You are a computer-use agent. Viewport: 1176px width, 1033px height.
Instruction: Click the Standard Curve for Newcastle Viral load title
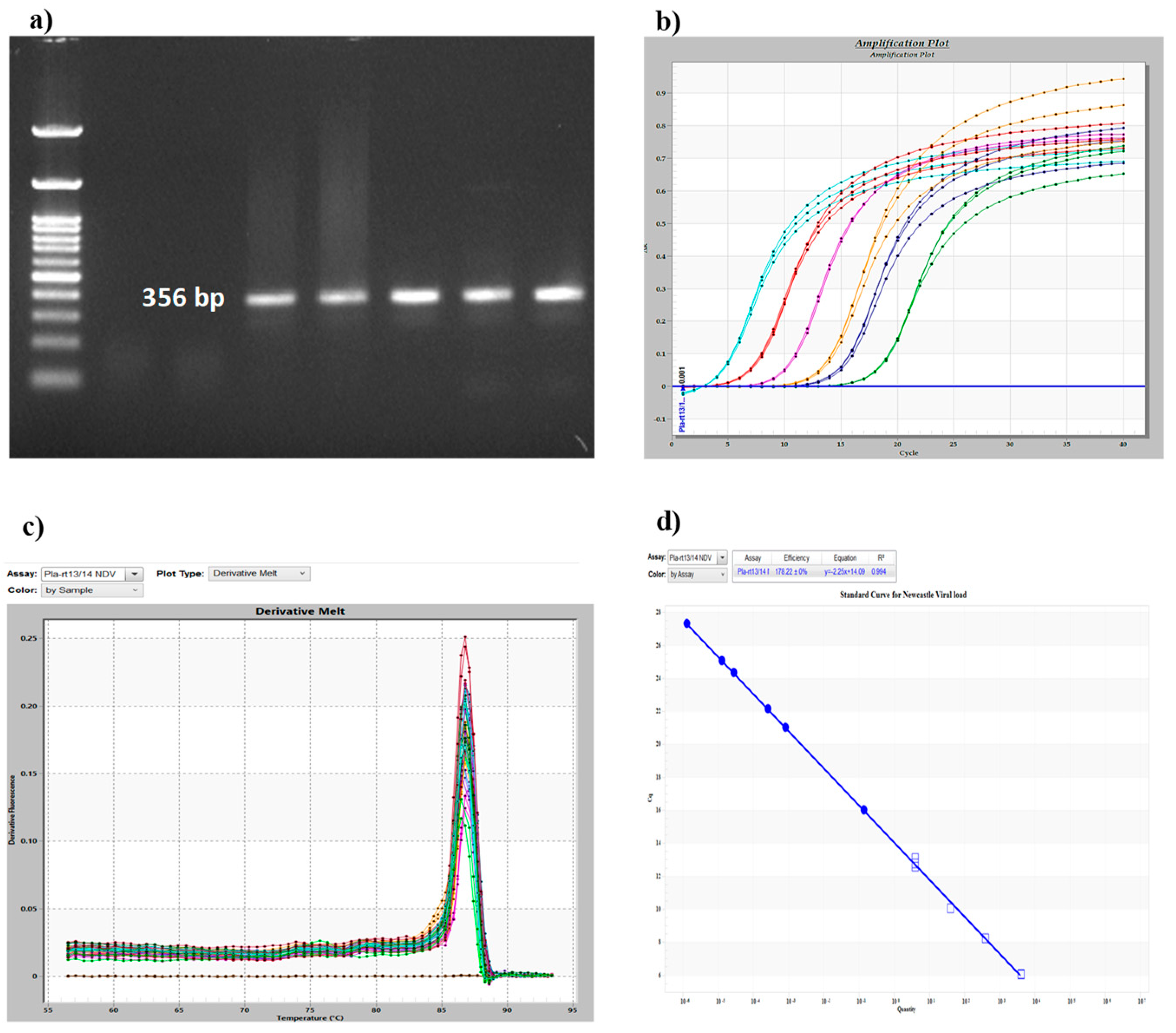tap(903, 595)
